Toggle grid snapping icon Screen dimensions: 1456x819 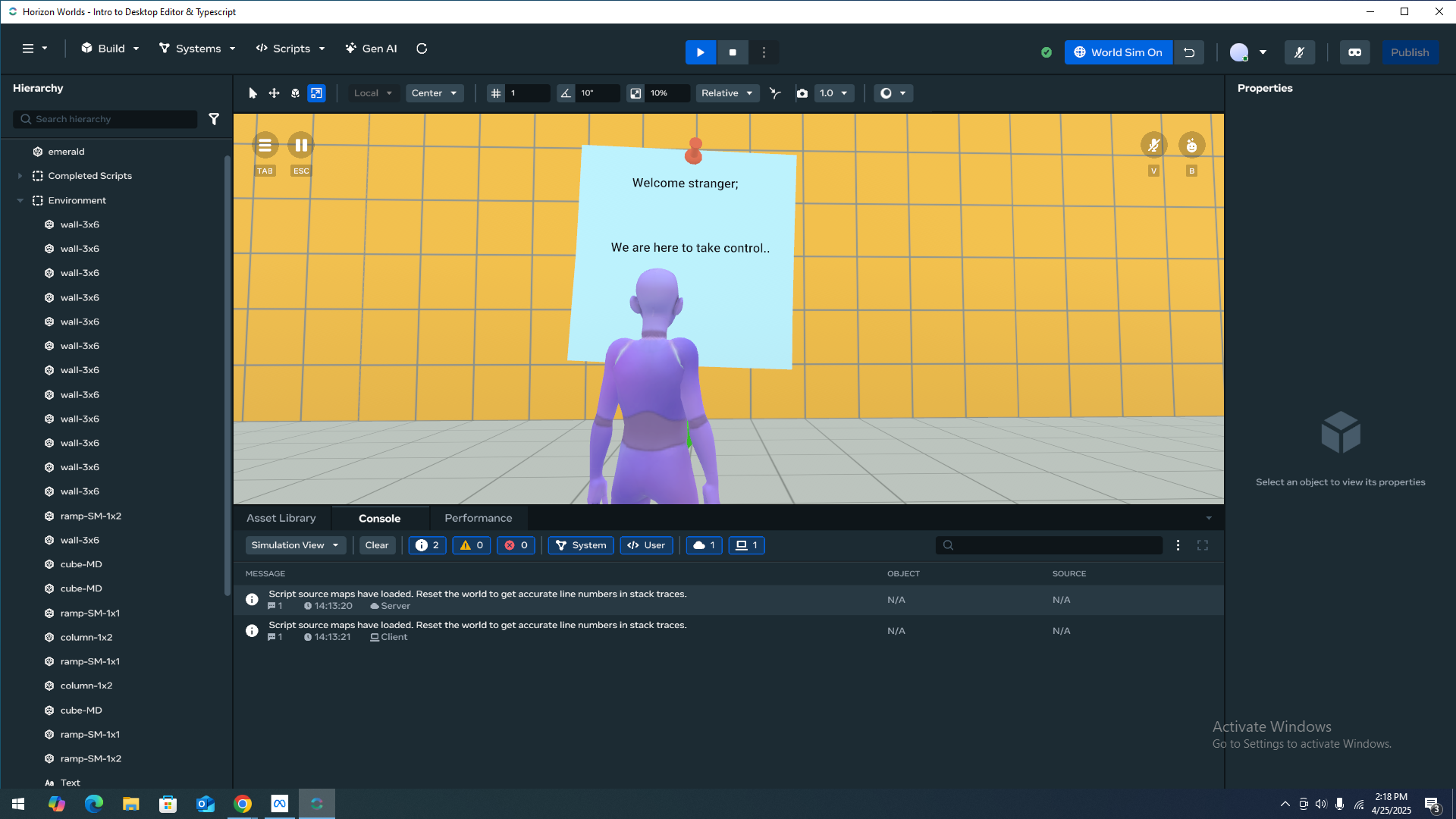coord(496,93)
